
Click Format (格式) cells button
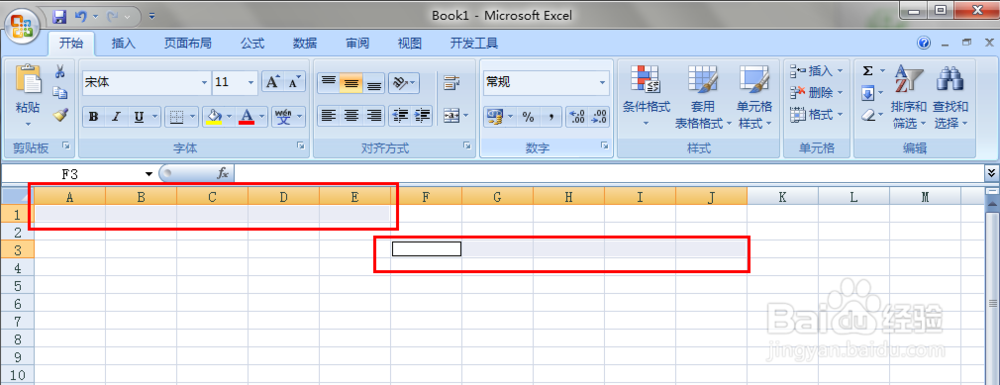click(x=816, y=115)
